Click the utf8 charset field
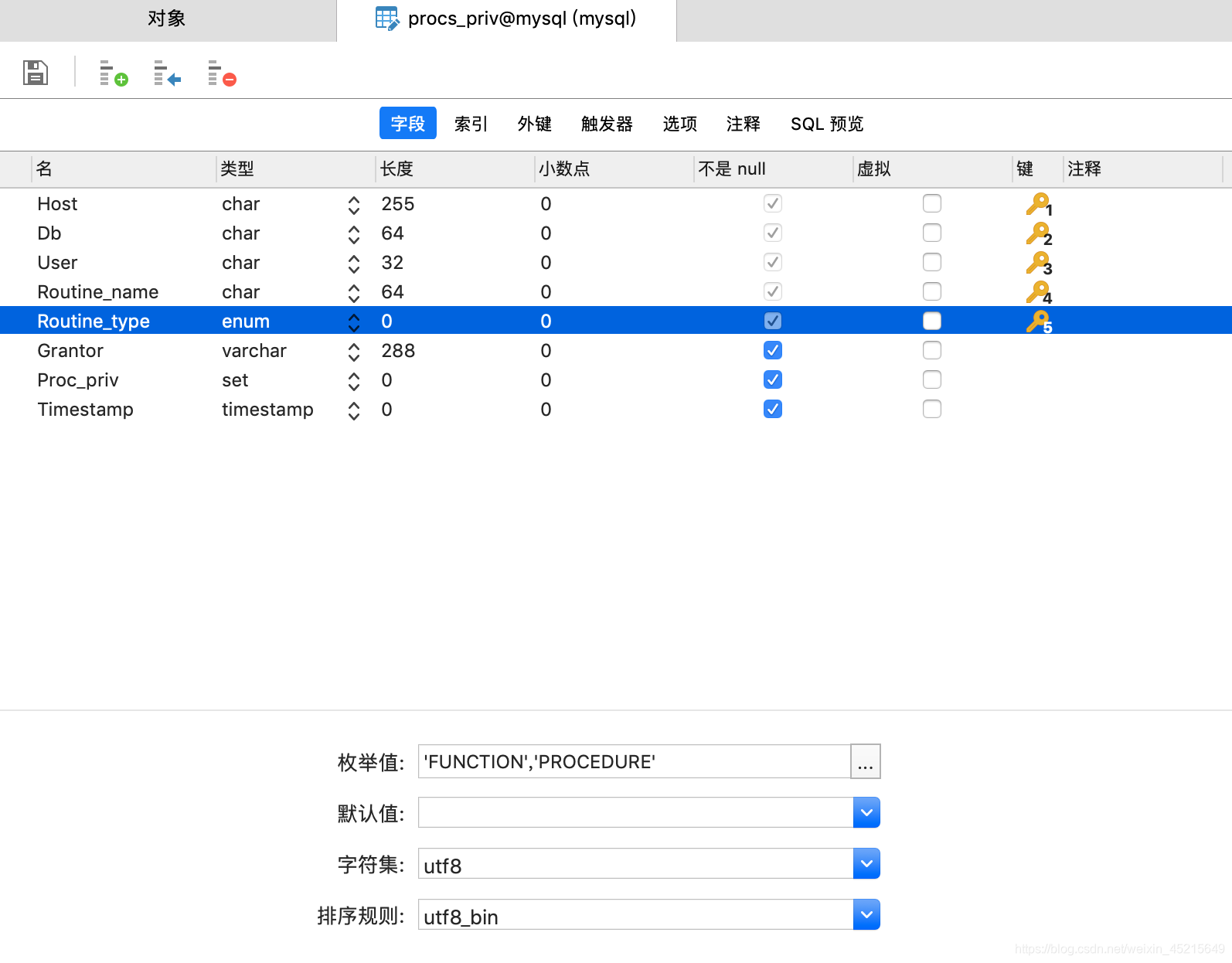1232x963 pixels. [x=636, y=864]
